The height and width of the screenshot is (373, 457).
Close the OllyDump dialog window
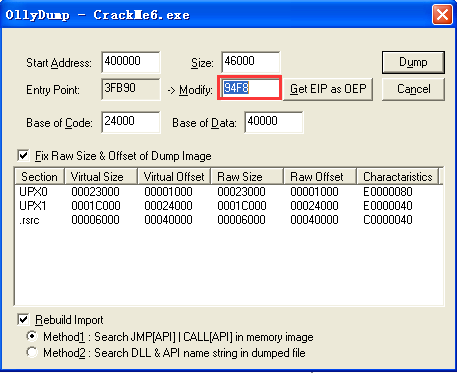[442, 15]
